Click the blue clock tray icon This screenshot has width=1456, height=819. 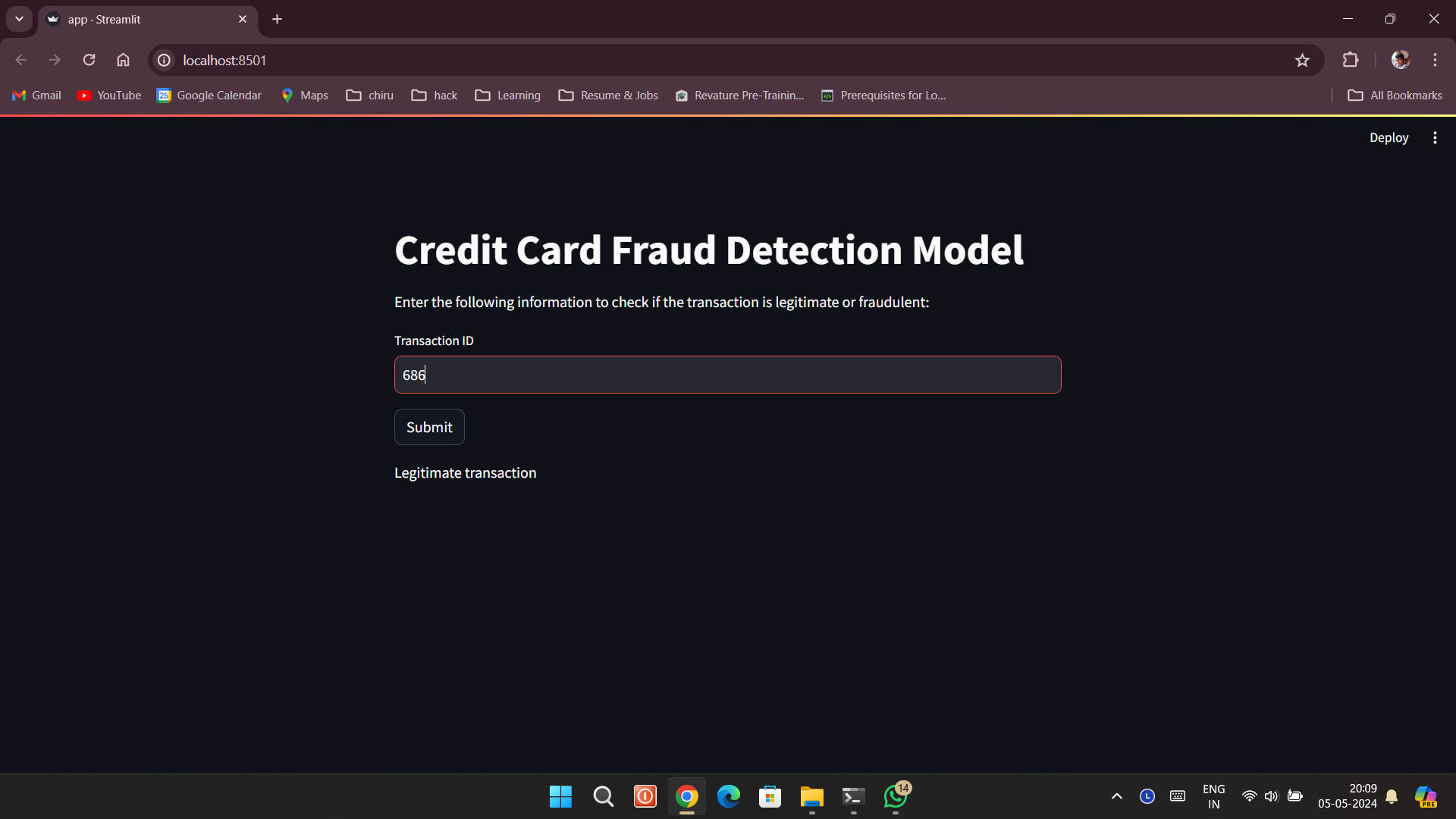[x=1147, y=796]
